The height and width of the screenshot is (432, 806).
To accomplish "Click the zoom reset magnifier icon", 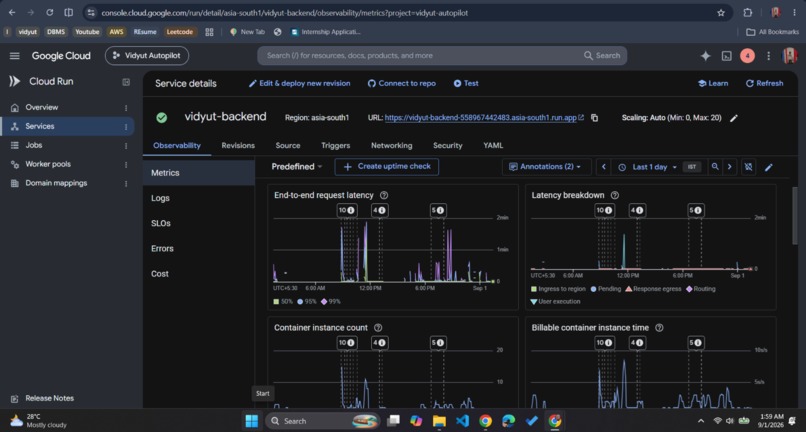I will [x=715, y=167].
